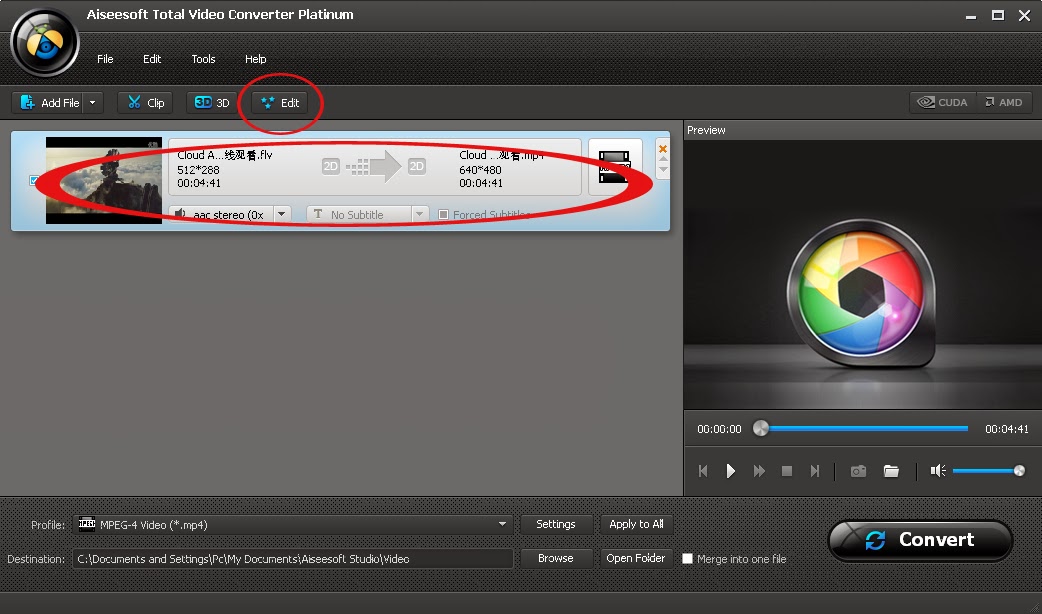Click the preview seek bar handle

point(760,429)
